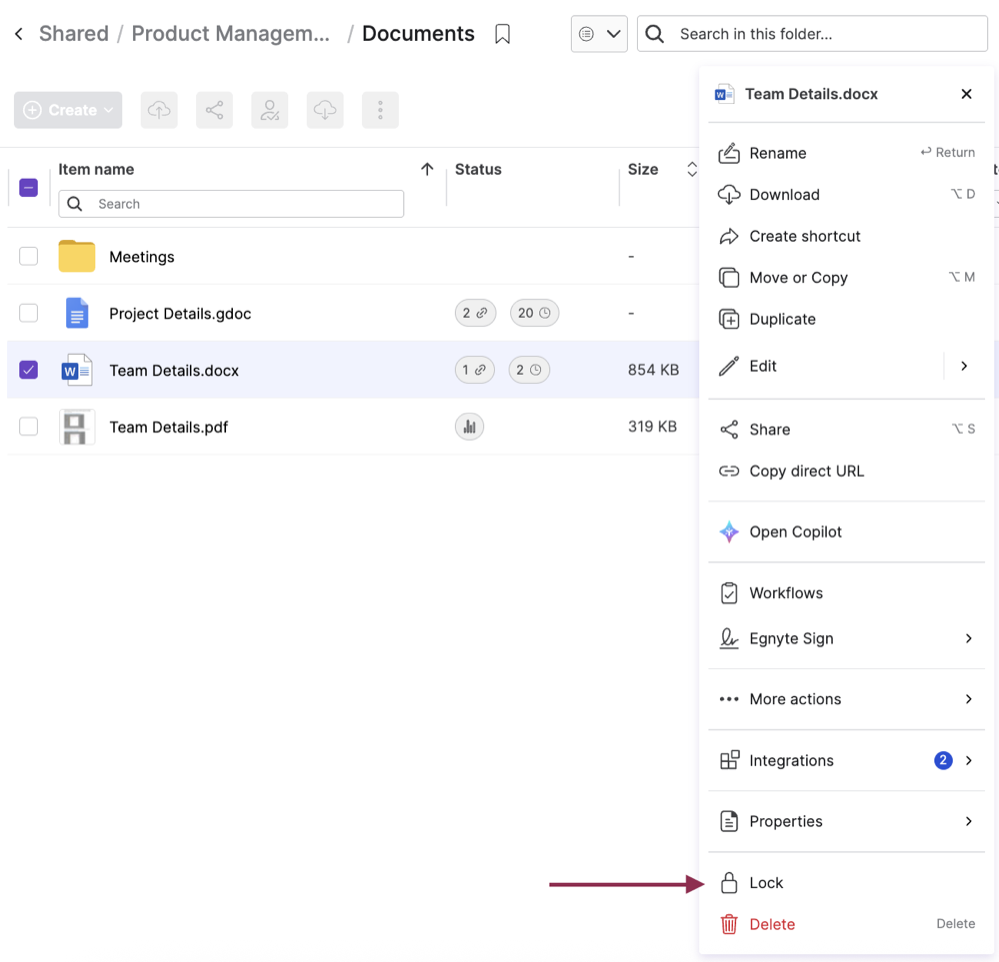Screen dimensions: 999x962
Task: Expand the search filter dropdown
Action: pyautogui.click(x=599, y=34)
